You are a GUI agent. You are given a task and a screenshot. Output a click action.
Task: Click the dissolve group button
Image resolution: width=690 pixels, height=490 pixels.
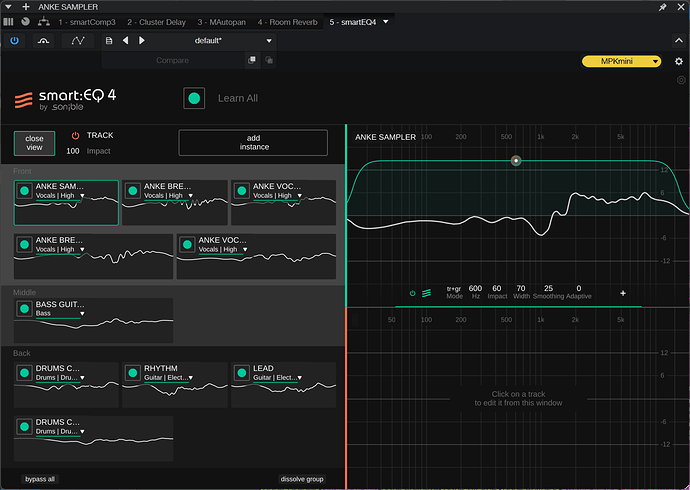point(302,479)
